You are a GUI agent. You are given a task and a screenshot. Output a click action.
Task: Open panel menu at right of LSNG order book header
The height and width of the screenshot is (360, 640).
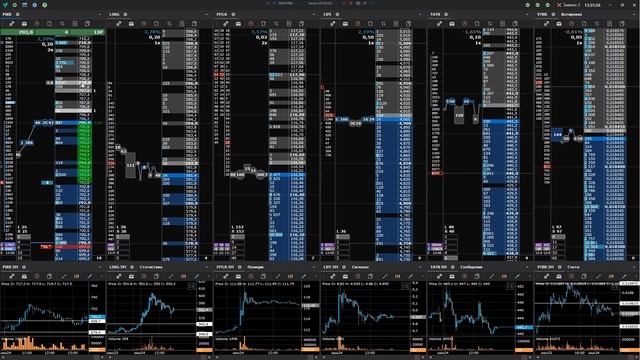click(x=207, y=14)
